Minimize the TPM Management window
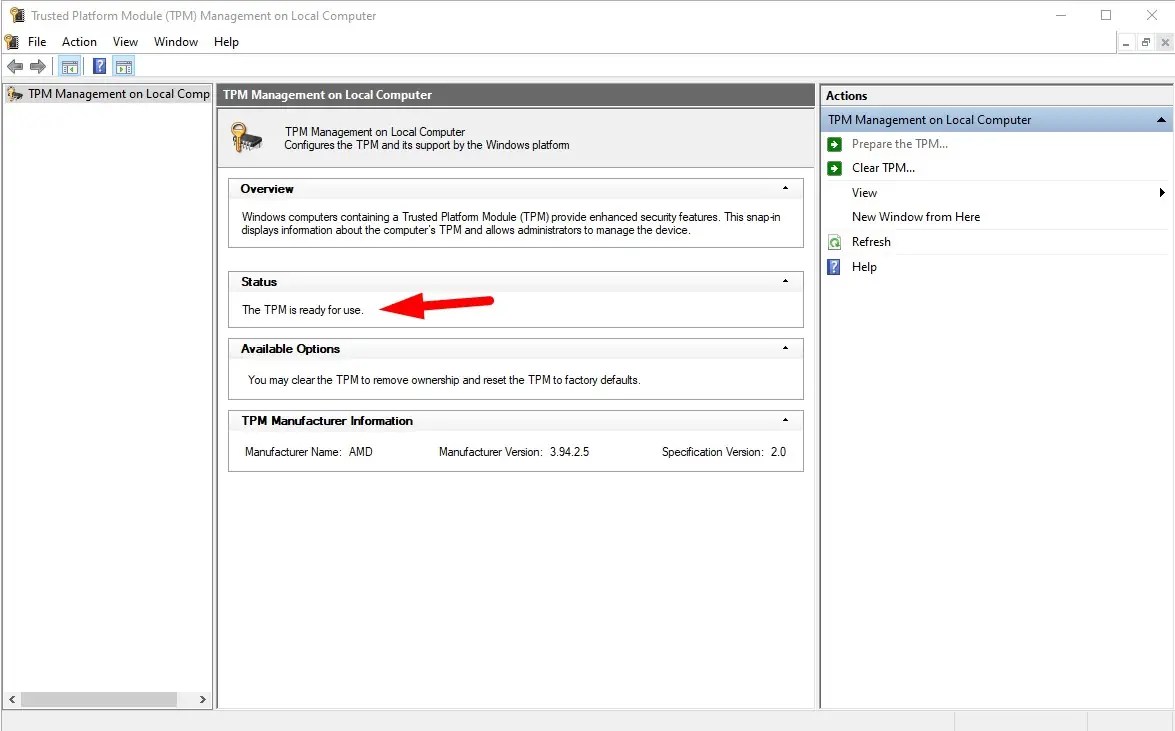1175x731 pixels. click(x=1060, y=15)
